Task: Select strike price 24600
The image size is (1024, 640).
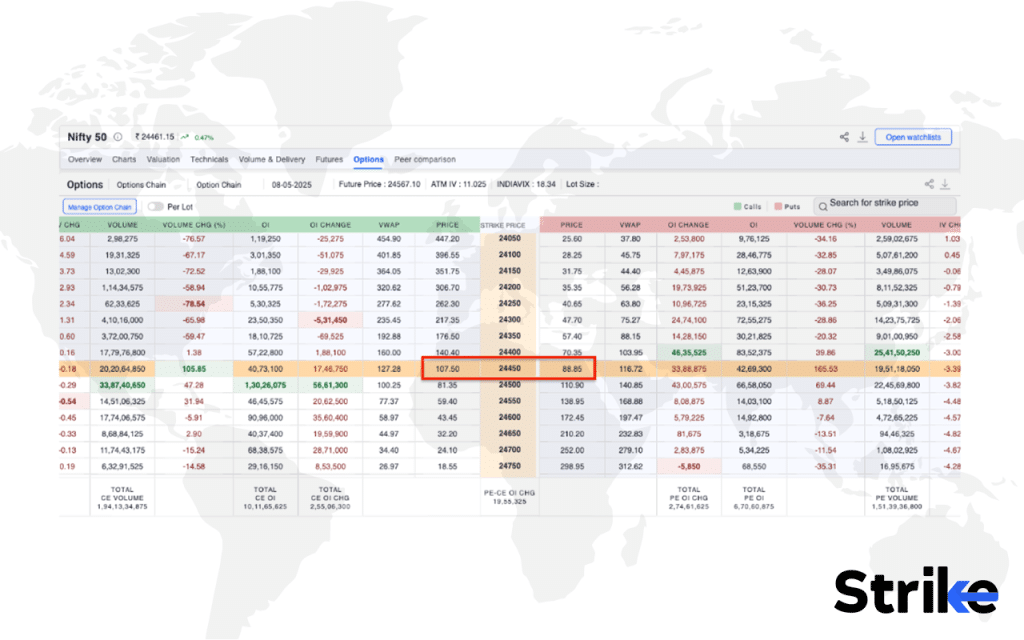Action: [x=509, y=417]
